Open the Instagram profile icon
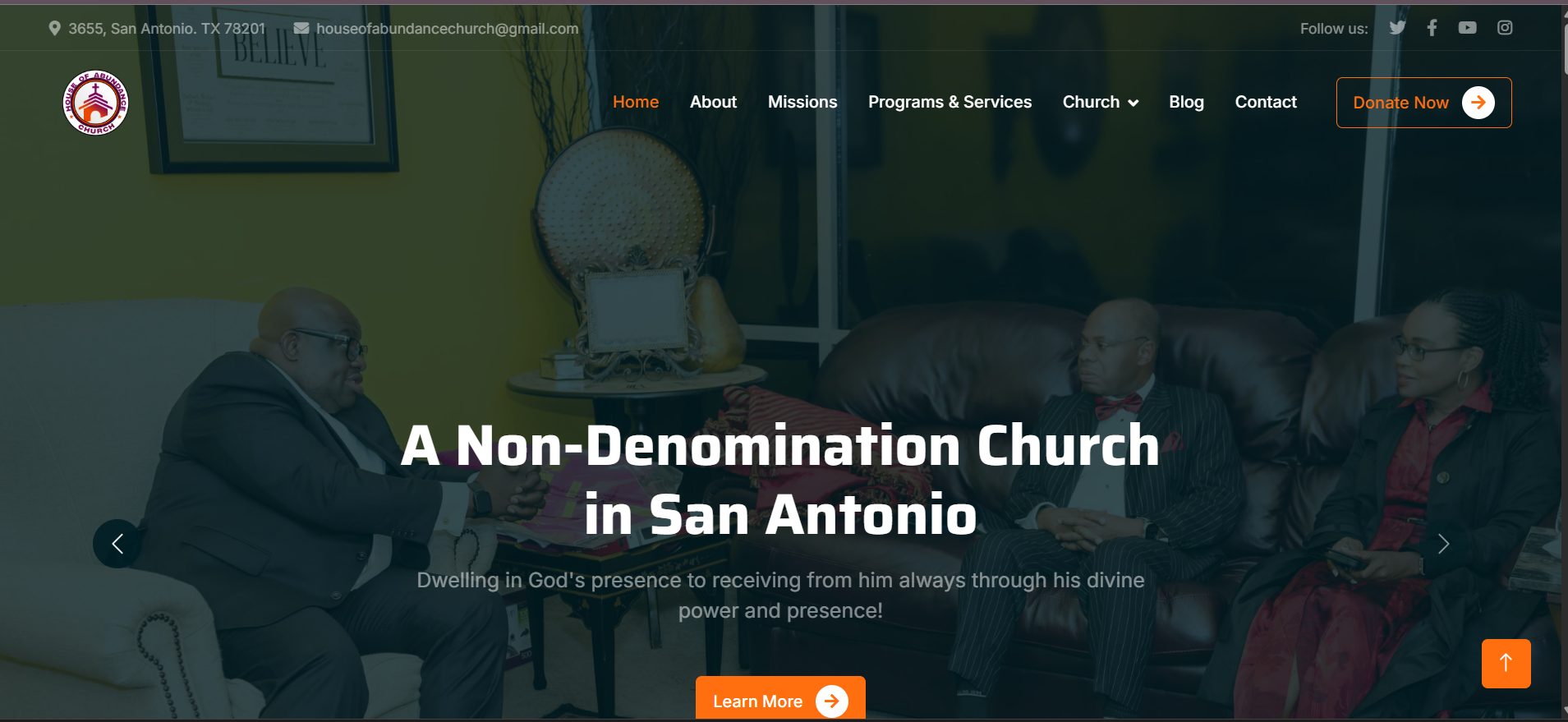 [x=1505, y=28]
